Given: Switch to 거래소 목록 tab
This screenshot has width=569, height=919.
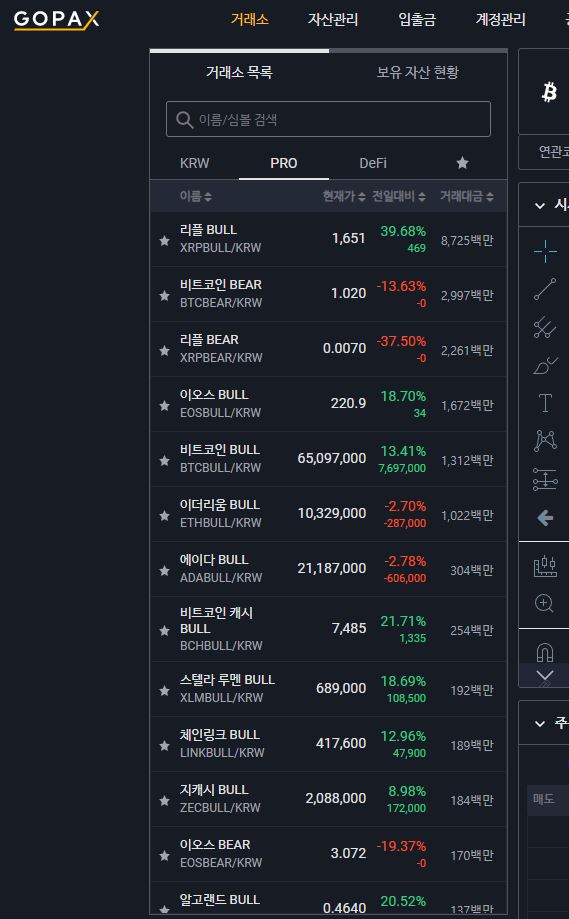Looking at the screenshot, I should 239,72.
